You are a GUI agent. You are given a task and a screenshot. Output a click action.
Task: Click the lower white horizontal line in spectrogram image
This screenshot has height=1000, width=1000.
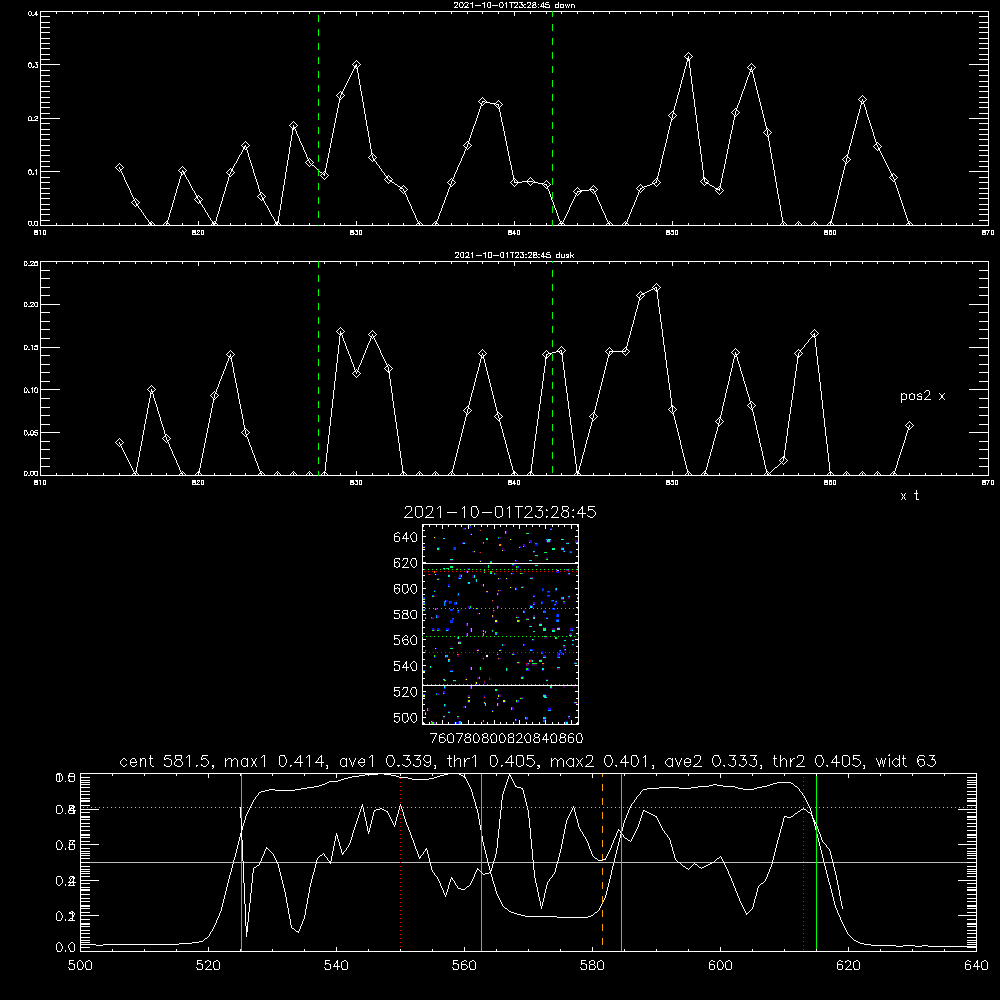click(500, 685)
